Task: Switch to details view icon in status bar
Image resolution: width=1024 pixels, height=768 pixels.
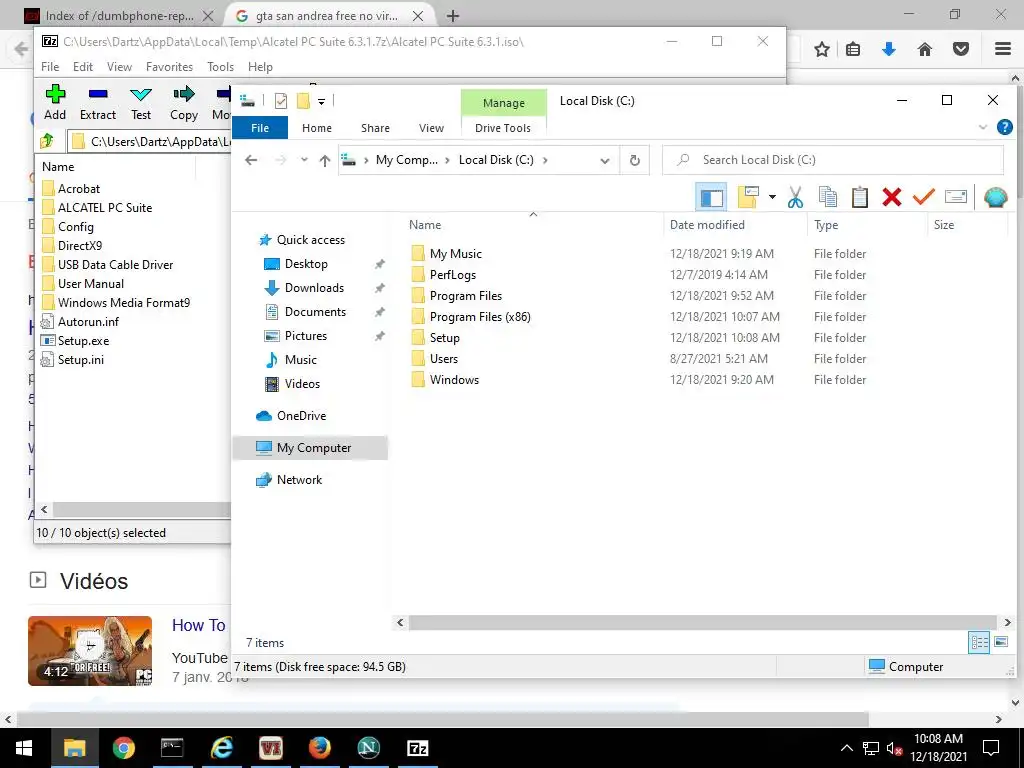Action: (979, 642)
